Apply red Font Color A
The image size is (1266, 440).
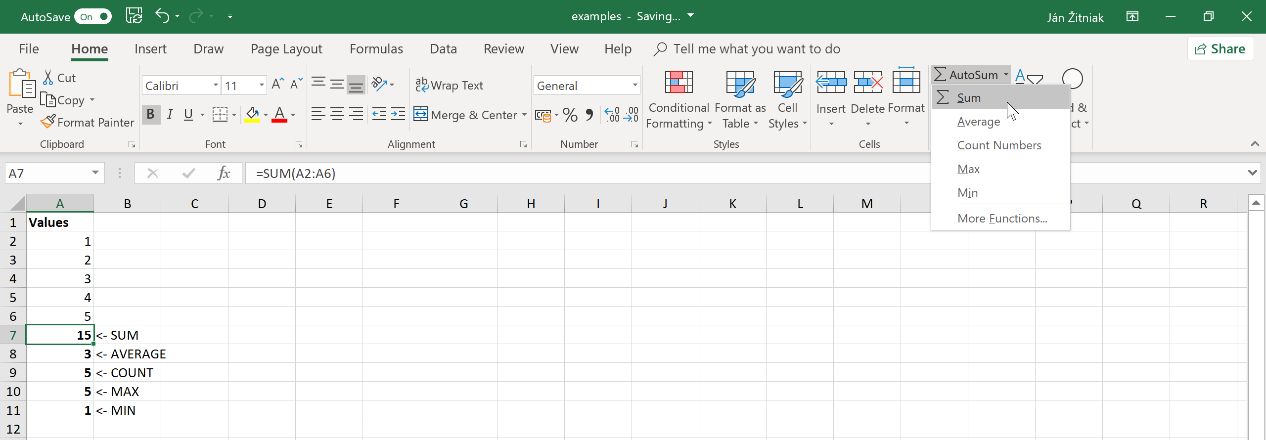(x=280, y=115)
